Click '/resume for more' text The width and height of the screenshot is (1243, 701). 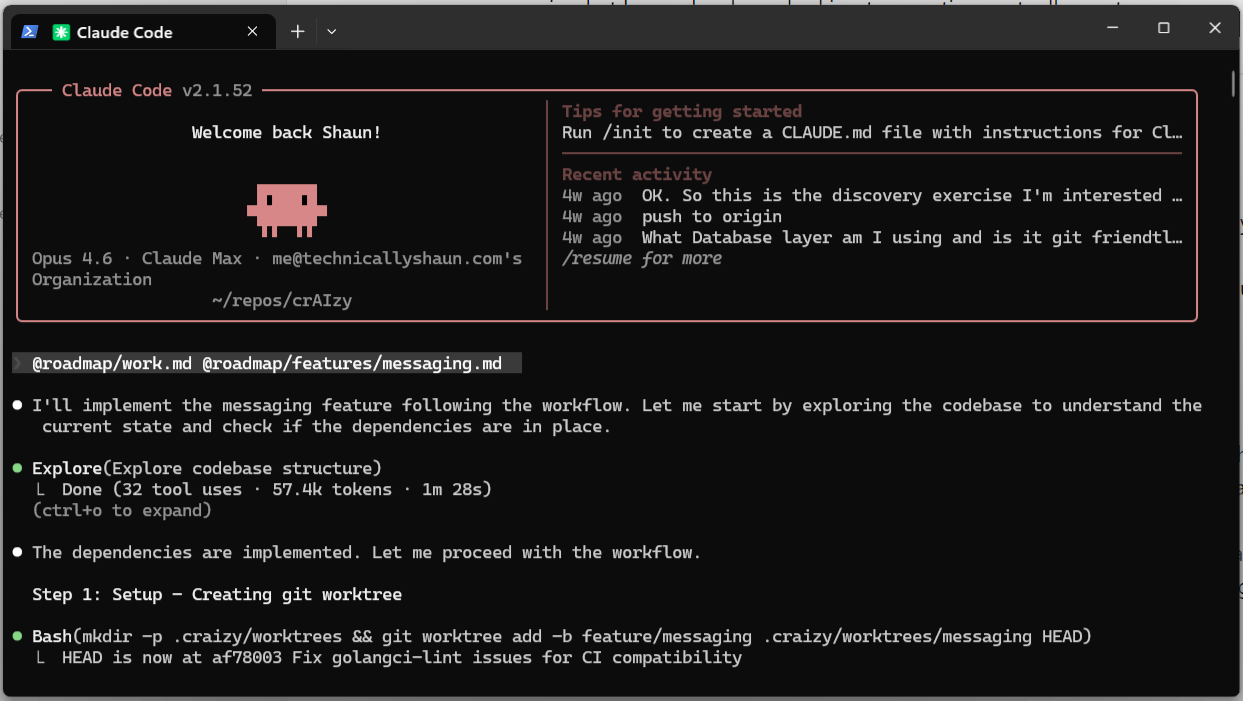click(x=641, y=258)
